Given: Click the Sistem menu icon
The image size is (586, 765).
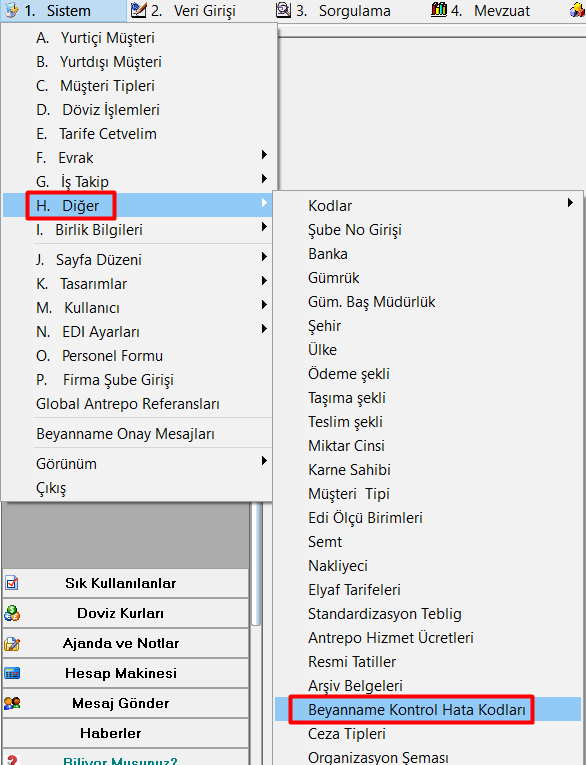Looking at the screenshot, I should (11, 10).
